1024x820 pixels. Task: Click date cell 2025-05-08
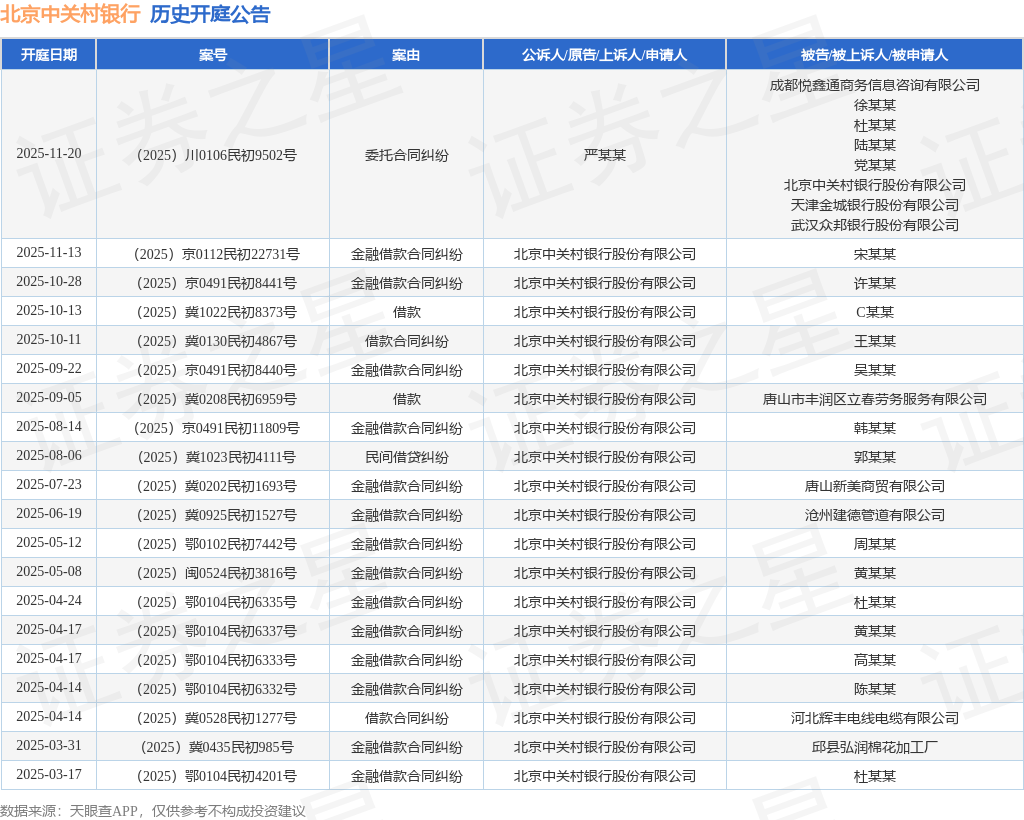[49, 572]
